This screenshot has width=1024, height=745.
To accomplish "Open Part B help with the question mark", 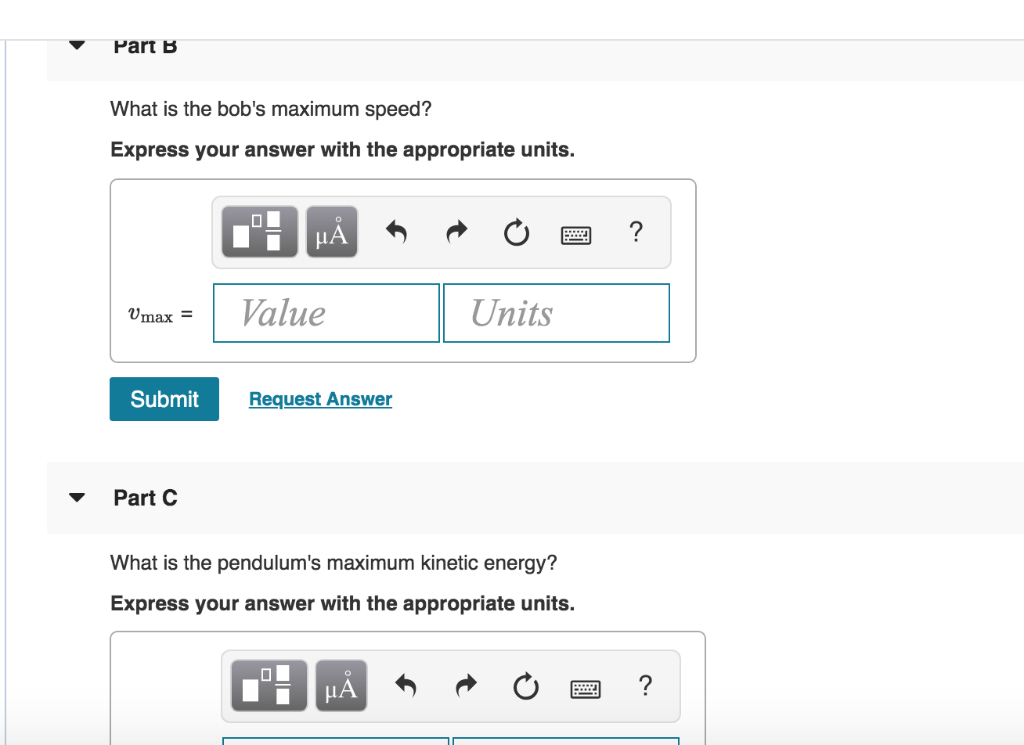I will click(636, 231).
